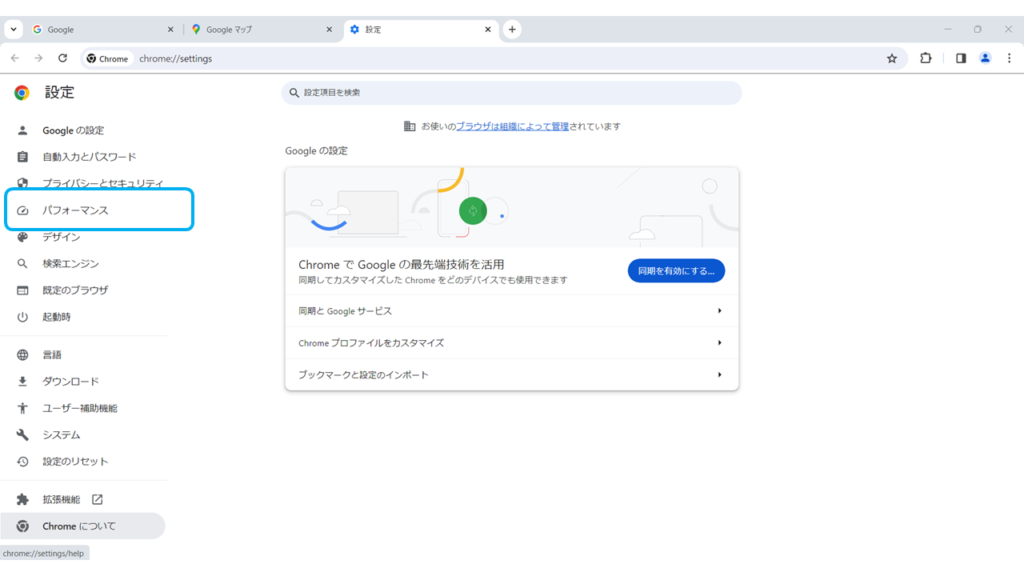The image size is (1024, 576).
Task: Click the back navigation arrow
Action: click(x=16, y=59)
